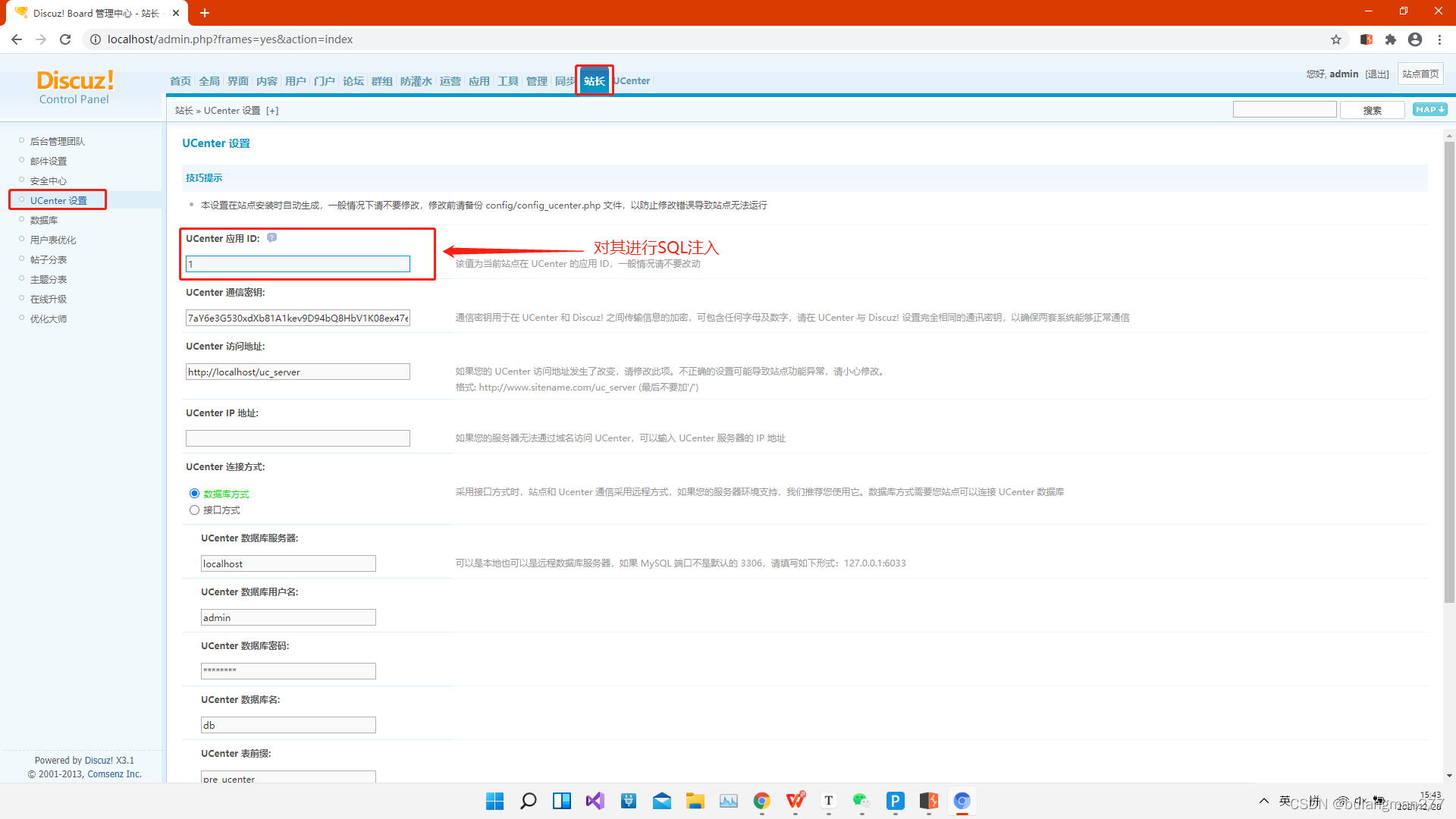
Task: Open 优化大师 in sidebar
Action: 49,319
